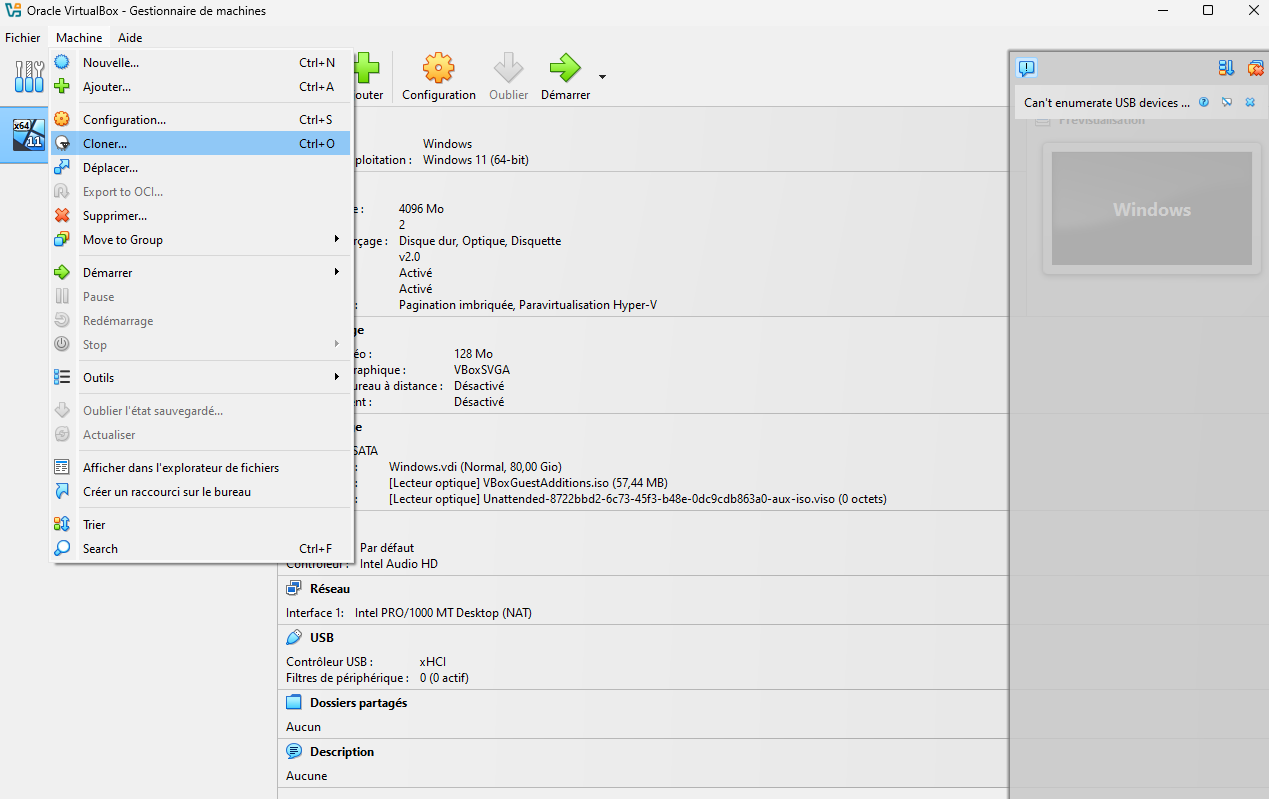
Task: Click the Redémarrage menu entry
Action: coord(201,320)
